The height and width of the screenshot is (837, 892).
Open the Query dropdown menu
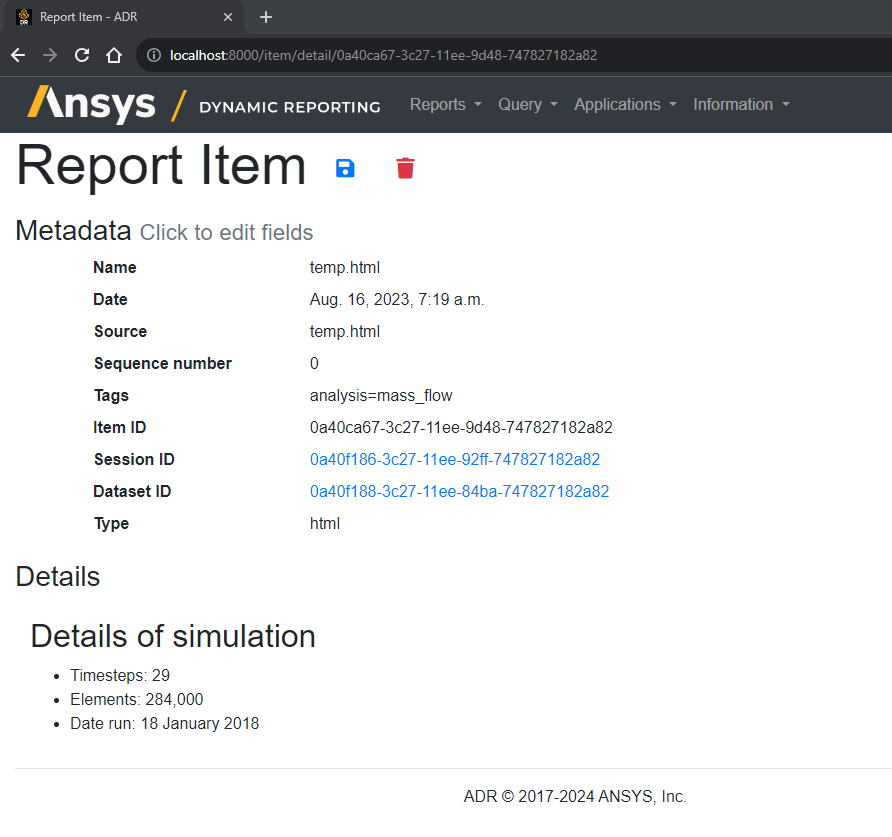click(x=527, y=105)
